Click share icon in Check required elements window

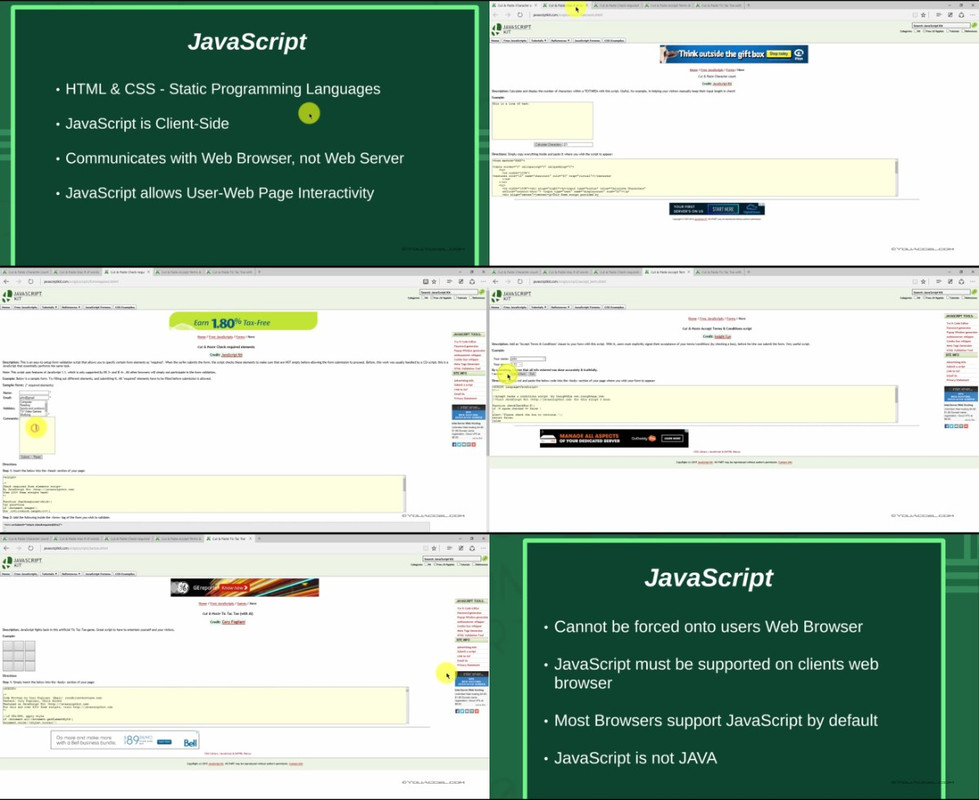472,282
